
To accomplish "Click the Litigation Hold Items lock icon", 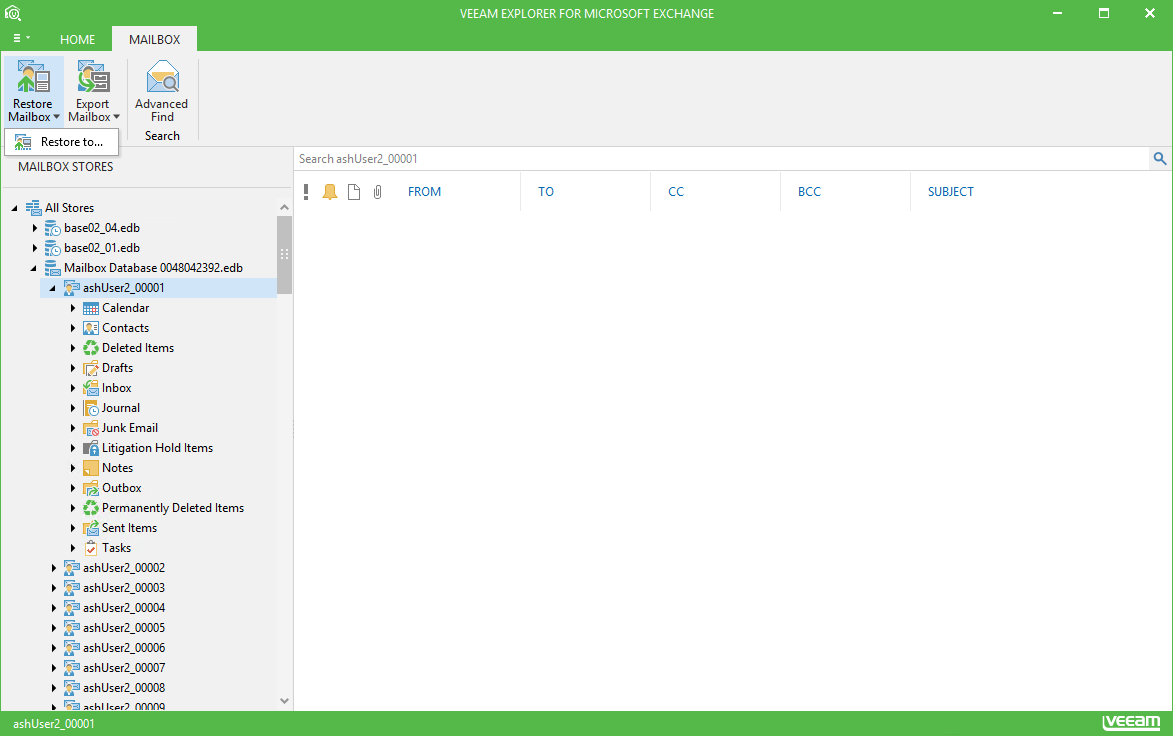I will (x=91, y=448).
